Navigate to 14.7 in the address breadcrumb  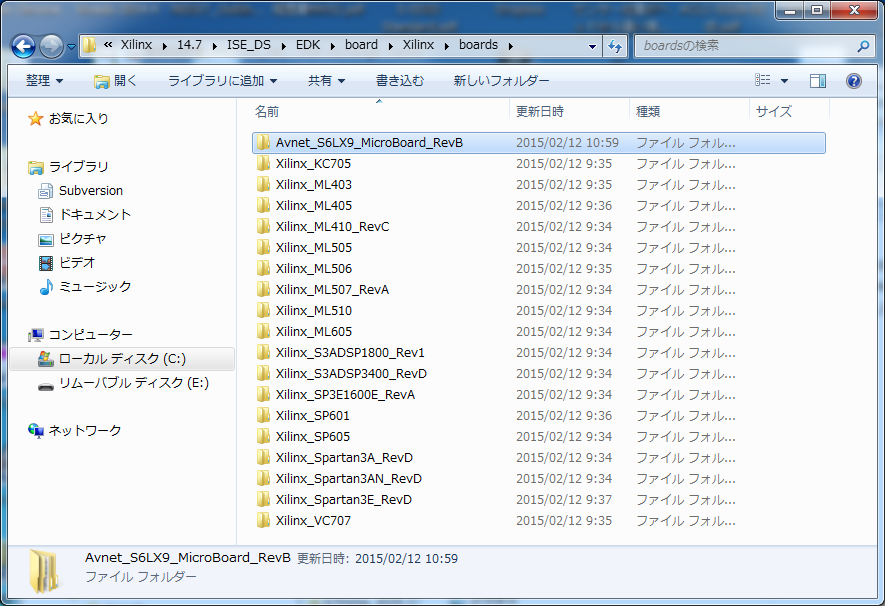[x=190, y=45]
